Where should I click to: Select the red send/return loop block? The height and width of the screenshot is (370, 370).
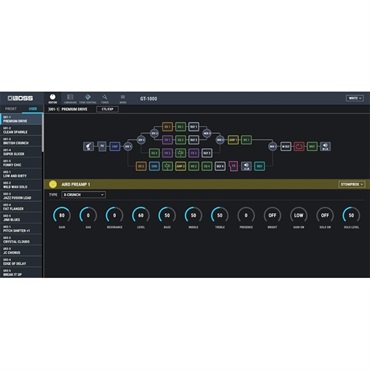point(299,146)
